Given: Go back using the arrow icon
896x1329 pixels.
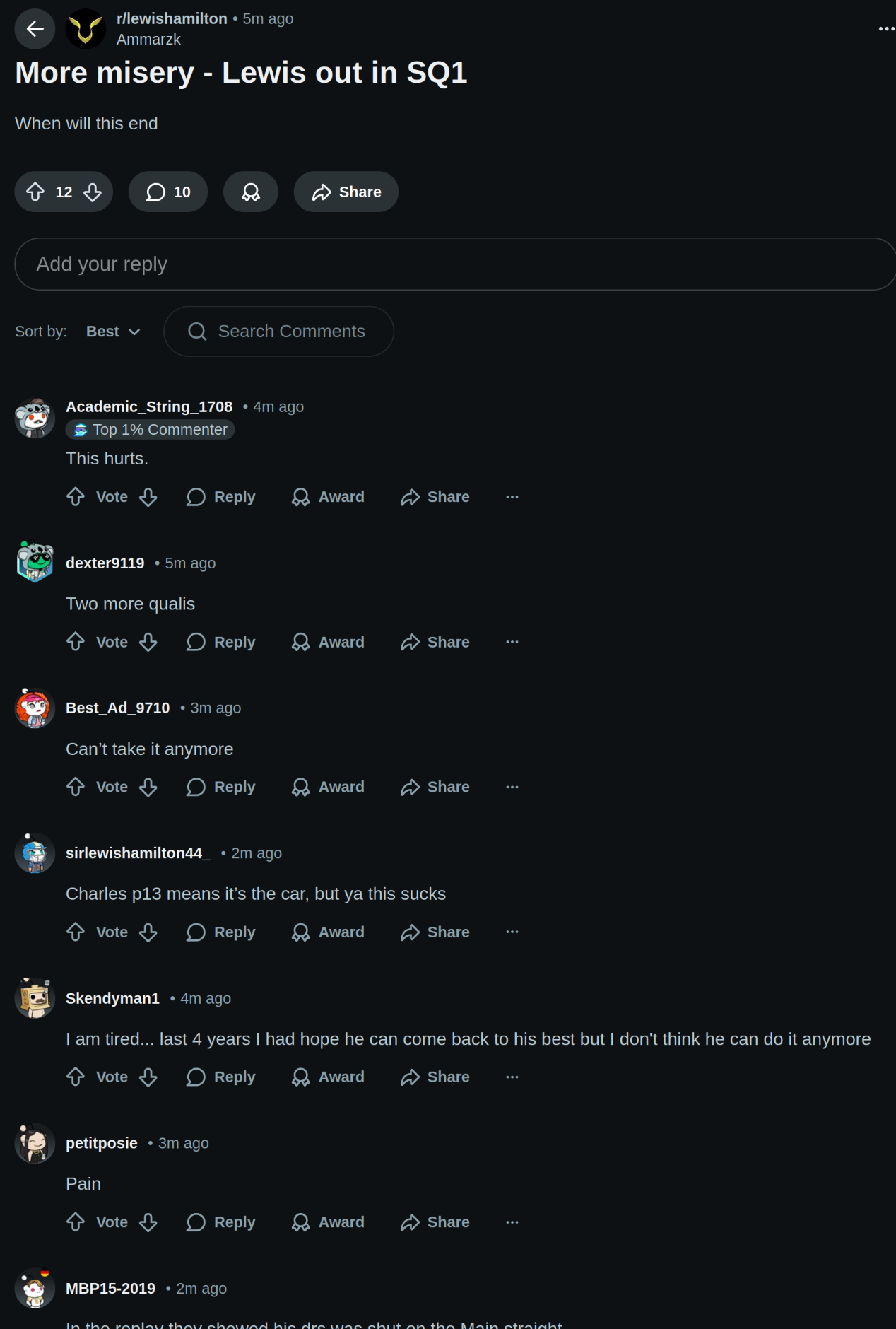Looking at the screenshot, I should click(35, 29).
